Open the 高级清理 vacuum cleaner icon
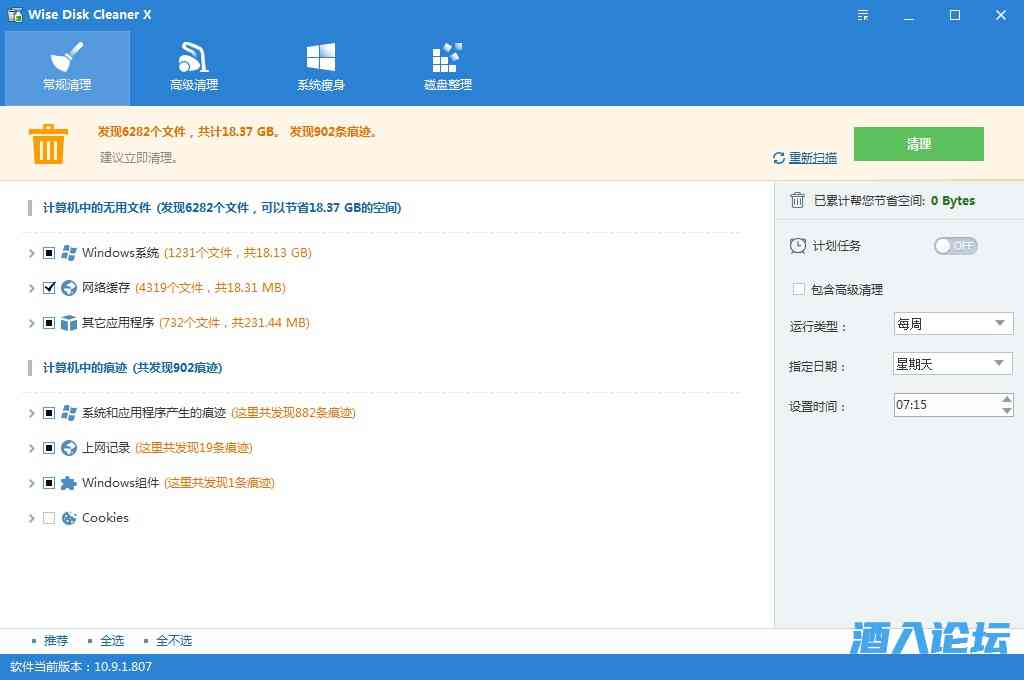This screenshot has height=680, width=1024. point(193,57)
